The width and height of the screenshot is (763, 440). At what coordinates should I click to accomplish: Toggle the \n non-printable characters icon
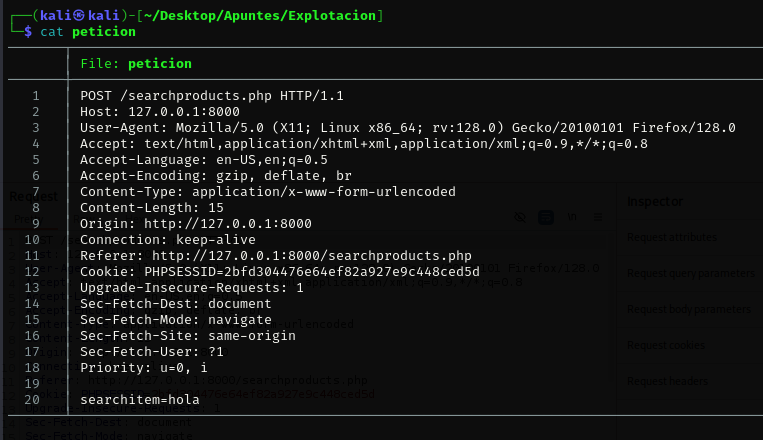[x=572, y=217]
